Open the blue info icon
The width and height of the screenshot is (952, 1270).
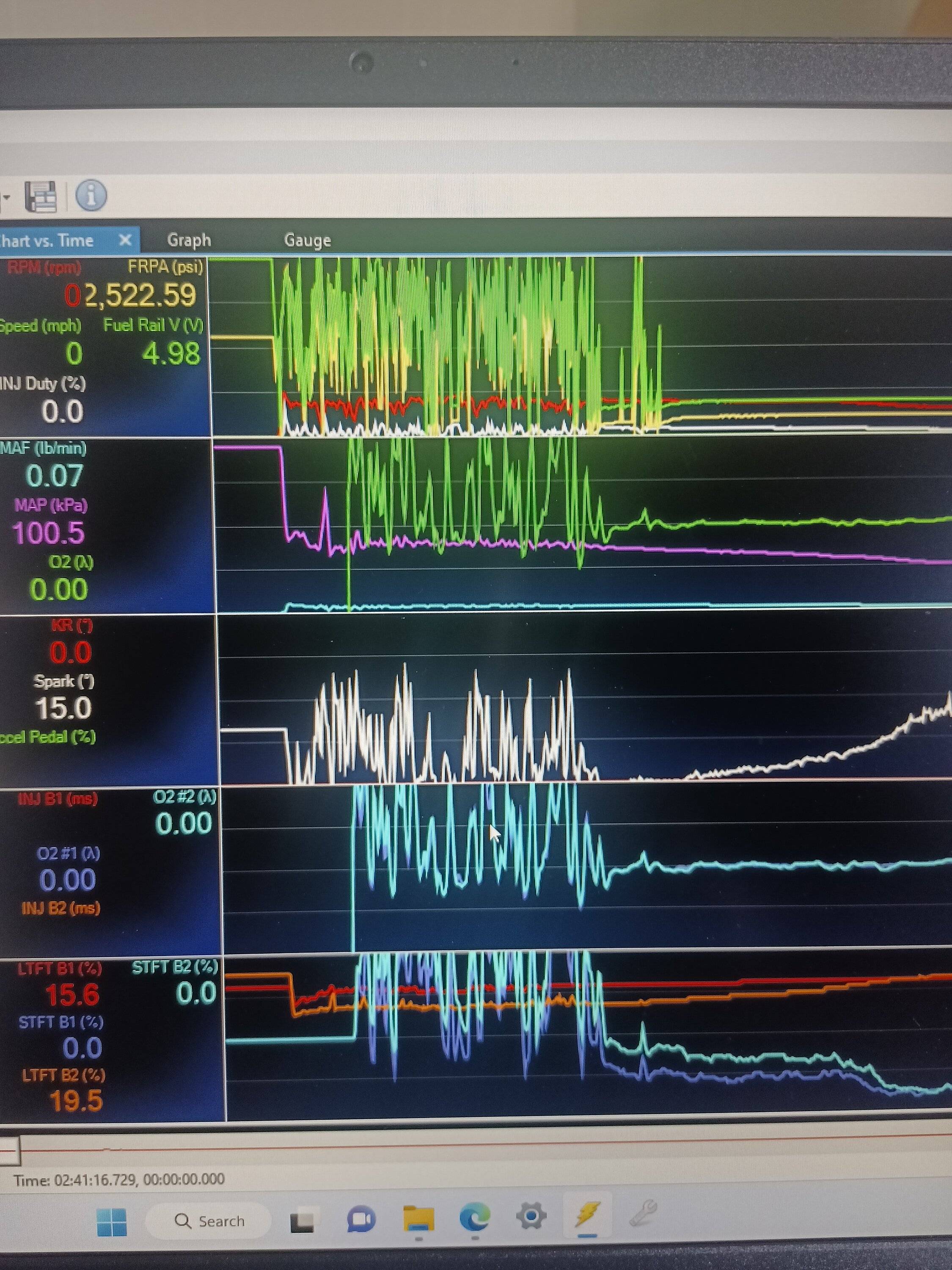91,196
